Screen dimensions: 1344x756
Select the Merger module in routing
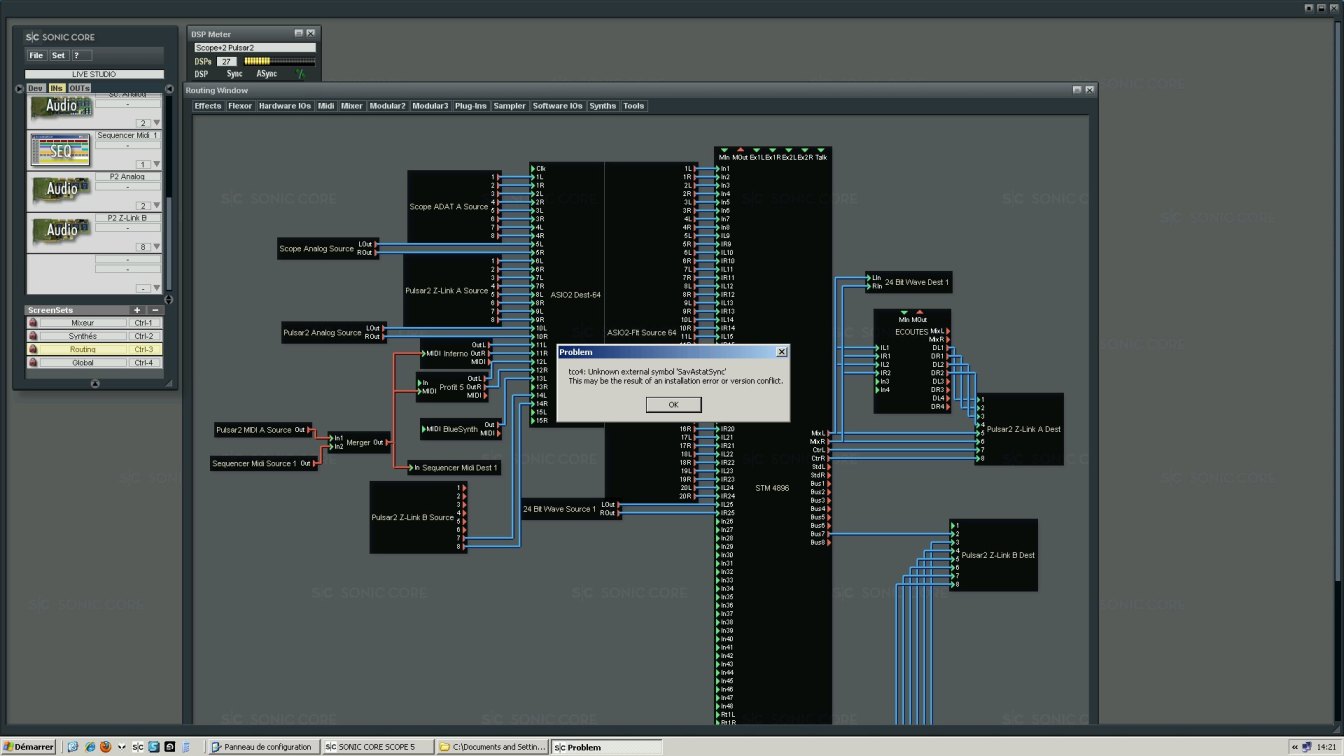359,442
